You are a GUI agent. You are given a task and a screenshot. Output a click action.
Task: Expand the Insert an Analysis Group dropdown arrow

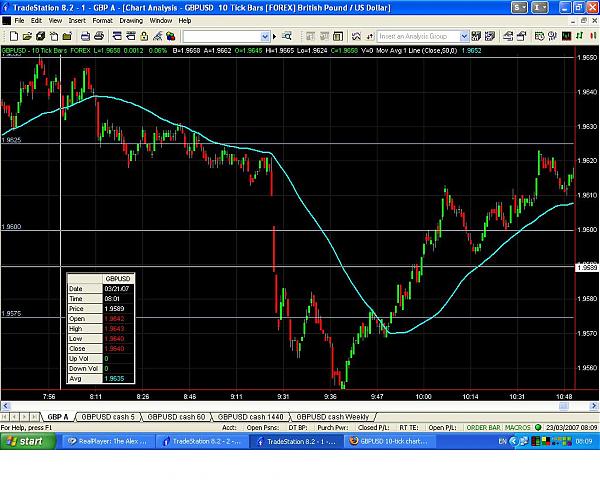point(464,37)
